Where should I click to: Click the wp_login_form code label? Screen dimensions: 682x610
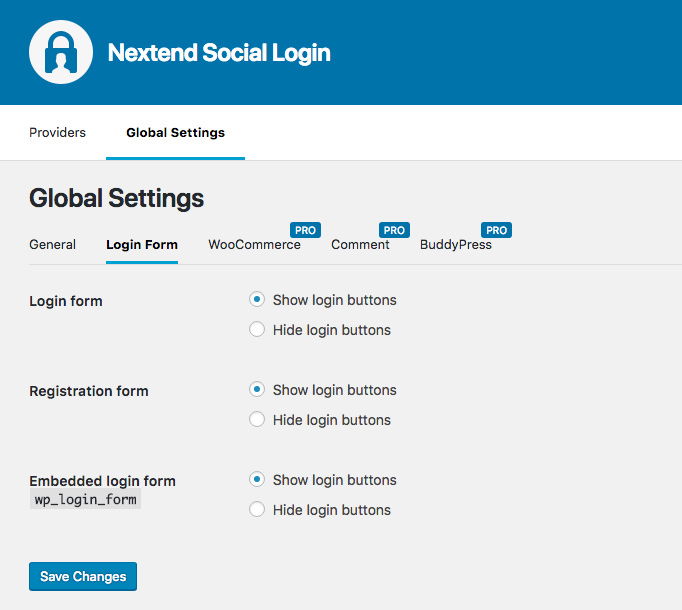tap(85, 499)
